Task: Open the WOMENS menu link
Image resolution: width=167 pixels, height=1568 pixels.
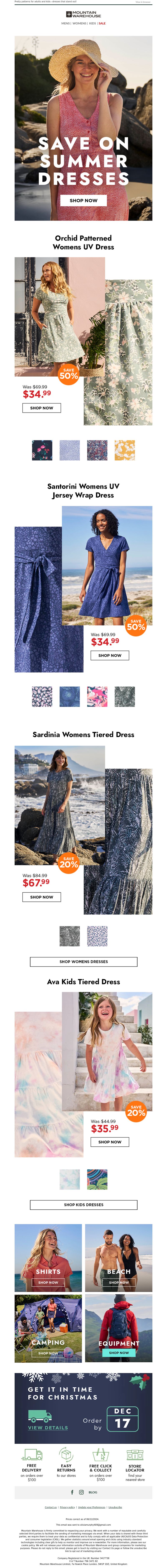Action: click(79, 23)
